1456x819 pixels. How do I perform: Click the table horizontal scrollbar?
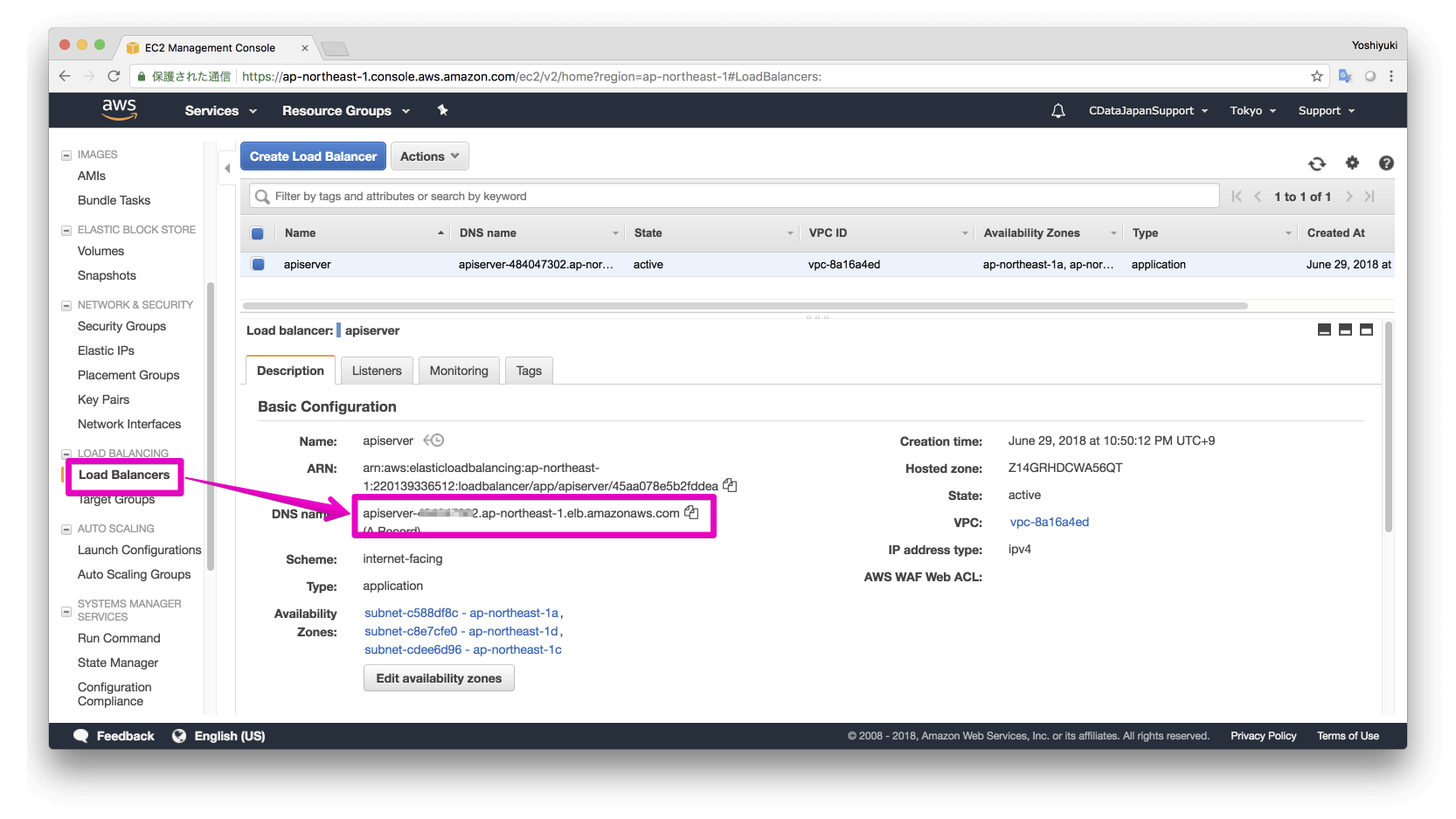point(745,306)
